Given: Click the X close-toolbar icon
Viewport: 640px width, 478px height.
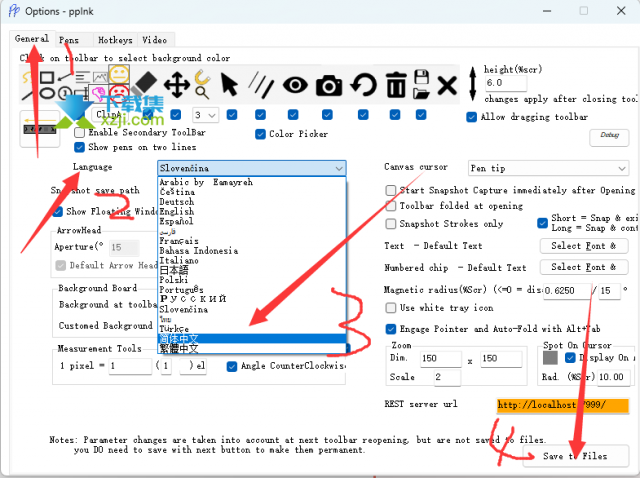Looking at the screenshot, I should 447,85.
